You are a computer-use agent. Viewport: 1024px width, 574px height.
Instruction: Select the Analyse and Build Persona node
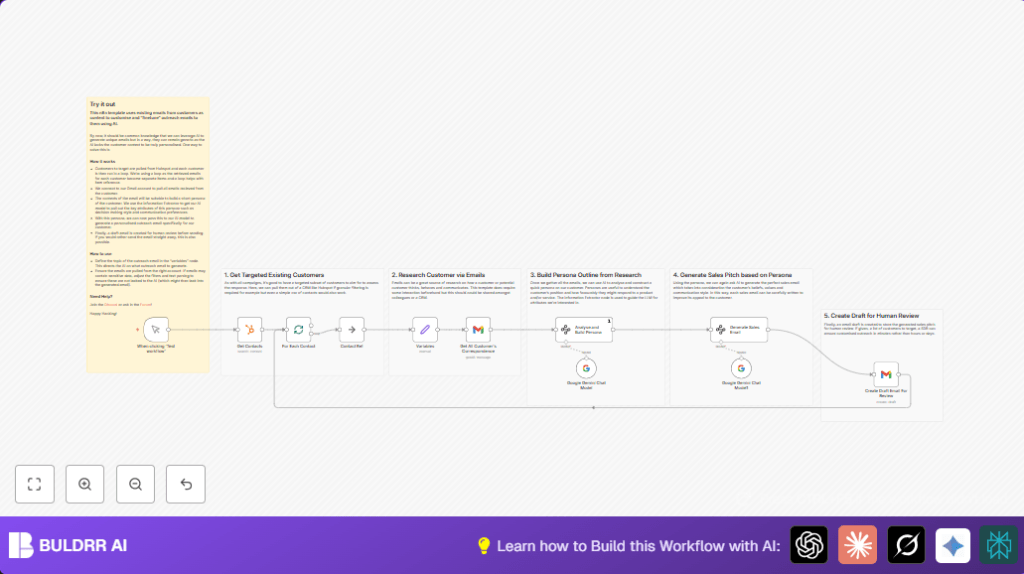(x=584, y=329)
